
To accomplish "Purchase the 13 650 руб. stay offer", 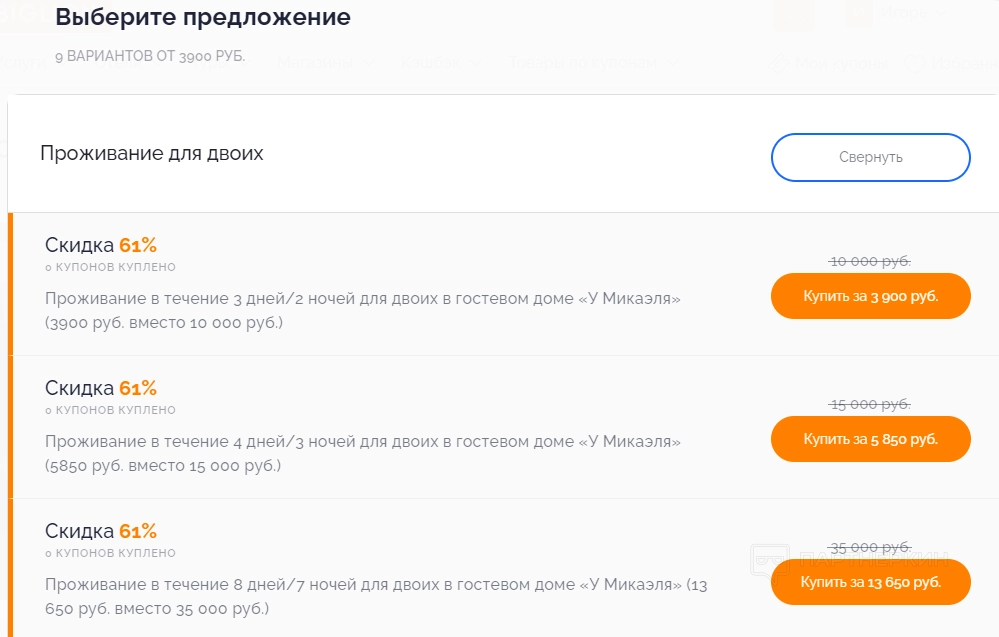I will tap(870, 582).
